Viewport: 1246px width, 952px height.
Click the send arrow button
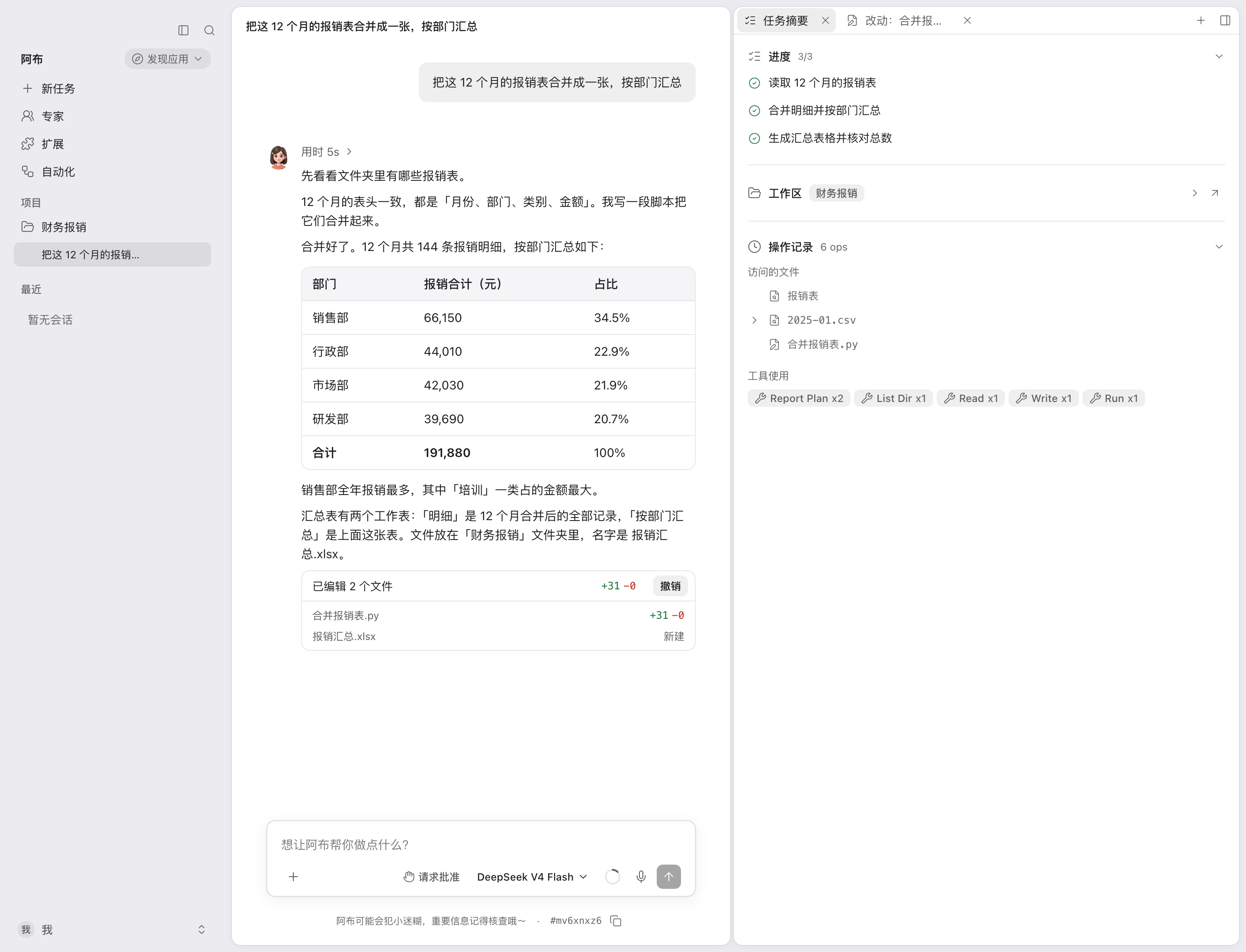click(668, 877)
